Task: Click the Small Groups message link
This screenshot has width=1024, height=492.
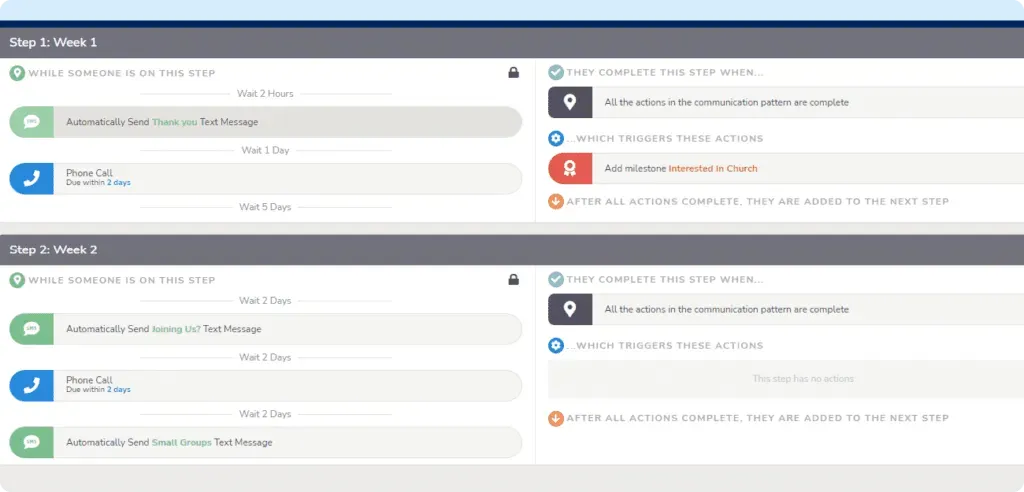Action: (x=181, y=442)
